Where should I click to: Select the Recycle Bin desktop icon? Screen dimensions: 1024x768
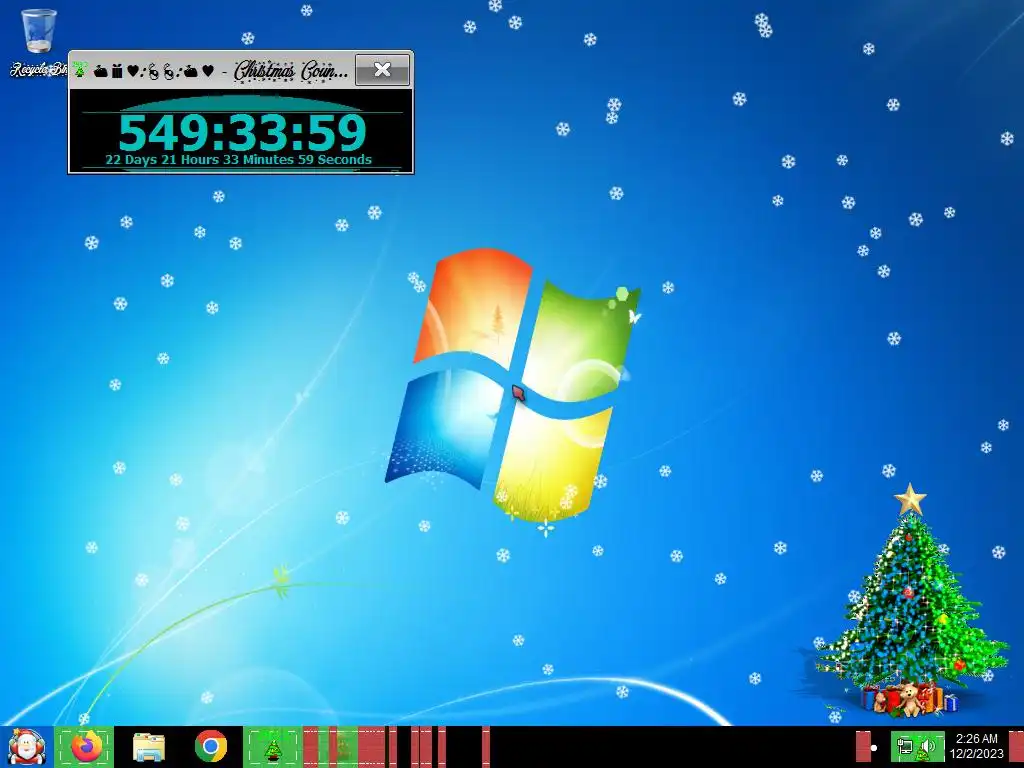pyautogui.click(x=38, y=42)
